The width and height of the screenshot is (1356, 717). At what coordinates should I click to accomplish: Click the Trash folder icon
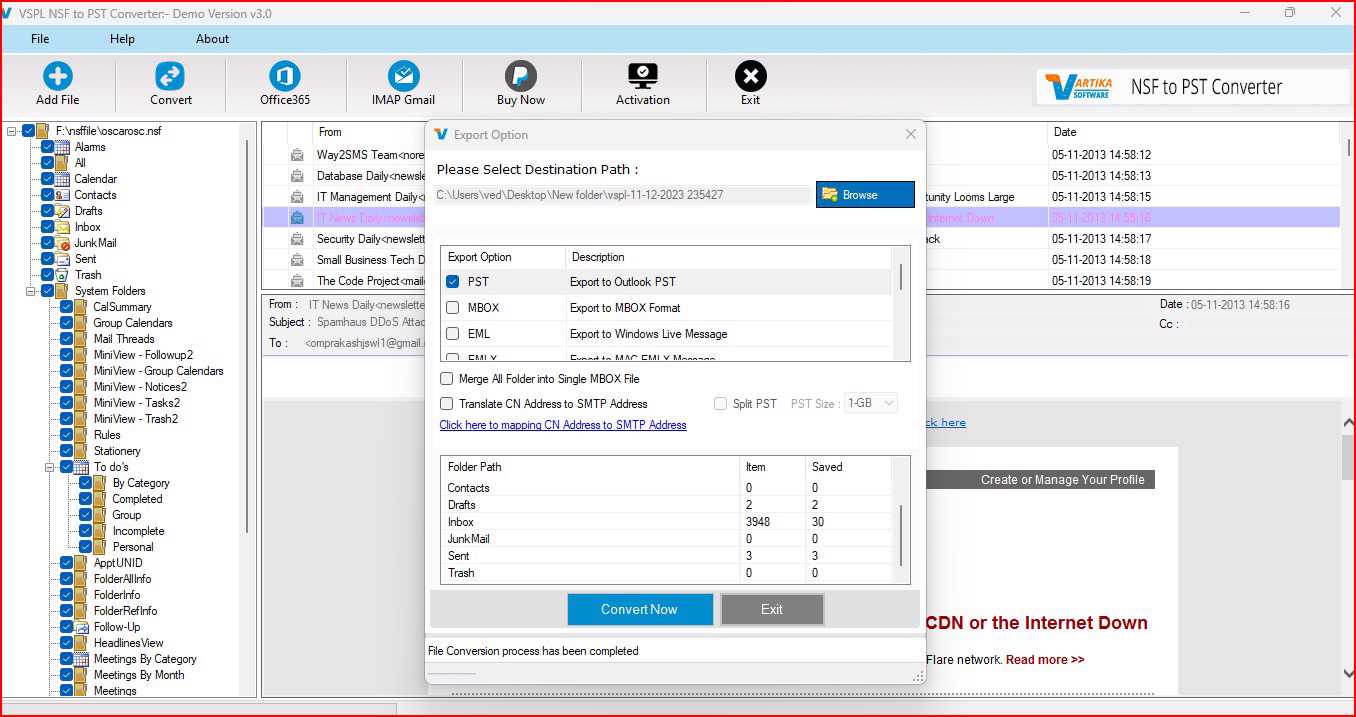coord(63,275)
